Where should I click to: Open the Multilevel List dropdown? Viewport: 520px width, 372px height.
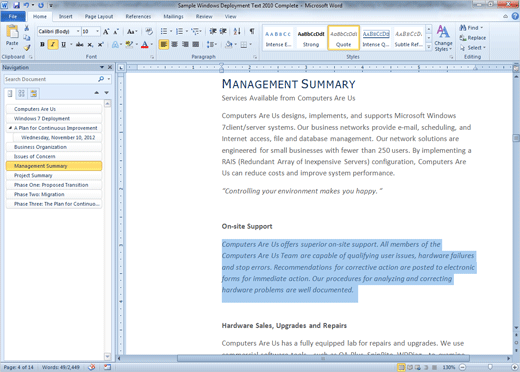point(201,31)
